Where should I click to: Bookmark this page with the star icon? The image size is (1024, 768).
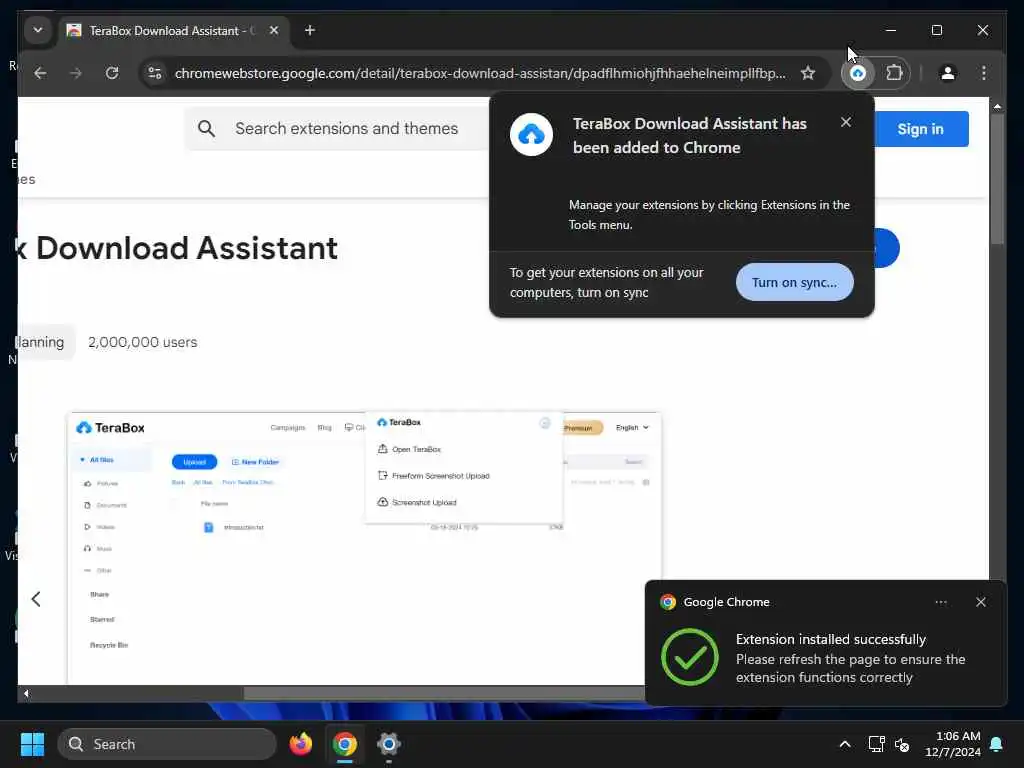click(x=808, y=73)
